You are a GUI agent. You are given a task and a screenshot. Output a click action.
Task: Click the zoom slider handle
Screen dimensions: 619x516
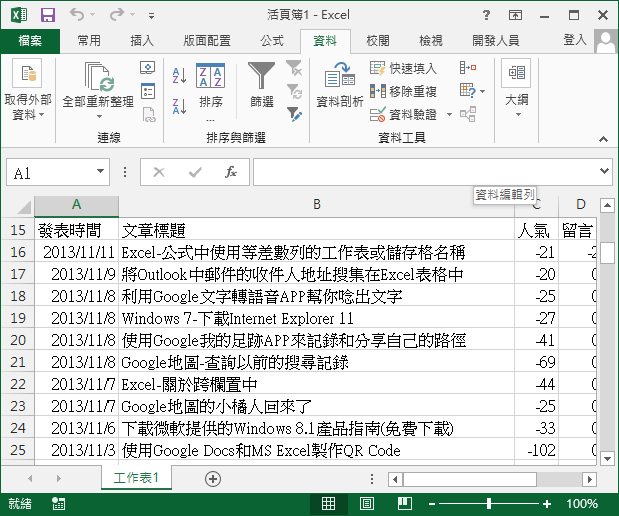point(489,503)
